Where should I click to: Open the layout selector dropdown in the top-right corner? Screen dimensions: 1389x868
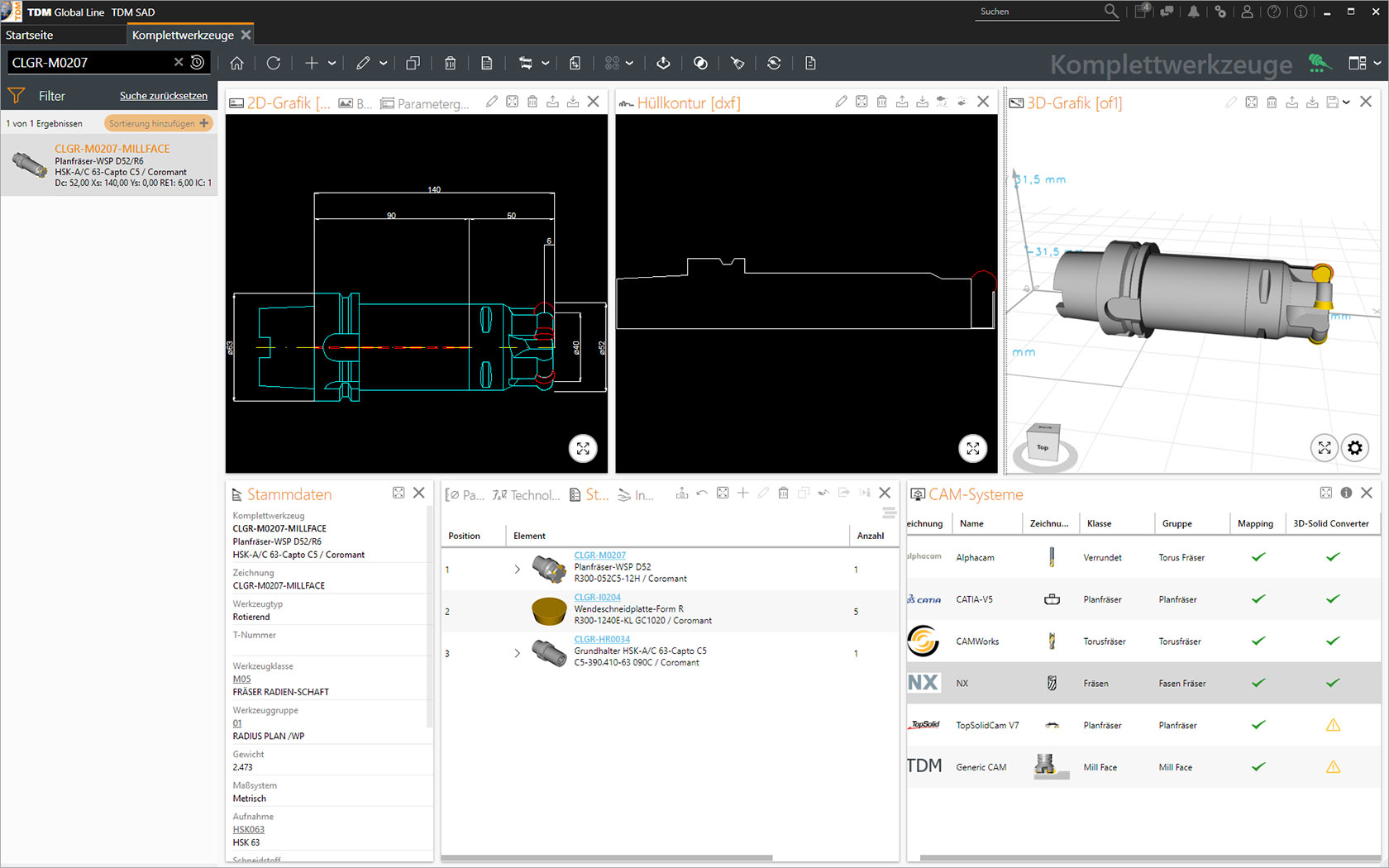[x=1377, y=63]
